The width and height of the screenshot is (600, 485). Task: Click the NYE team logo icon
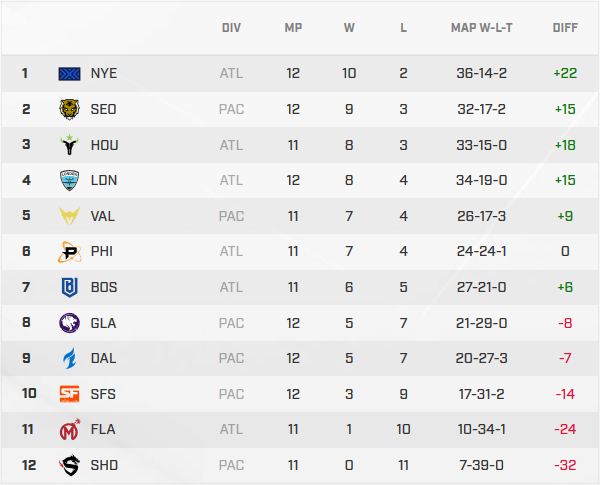[x=70, y=73]
